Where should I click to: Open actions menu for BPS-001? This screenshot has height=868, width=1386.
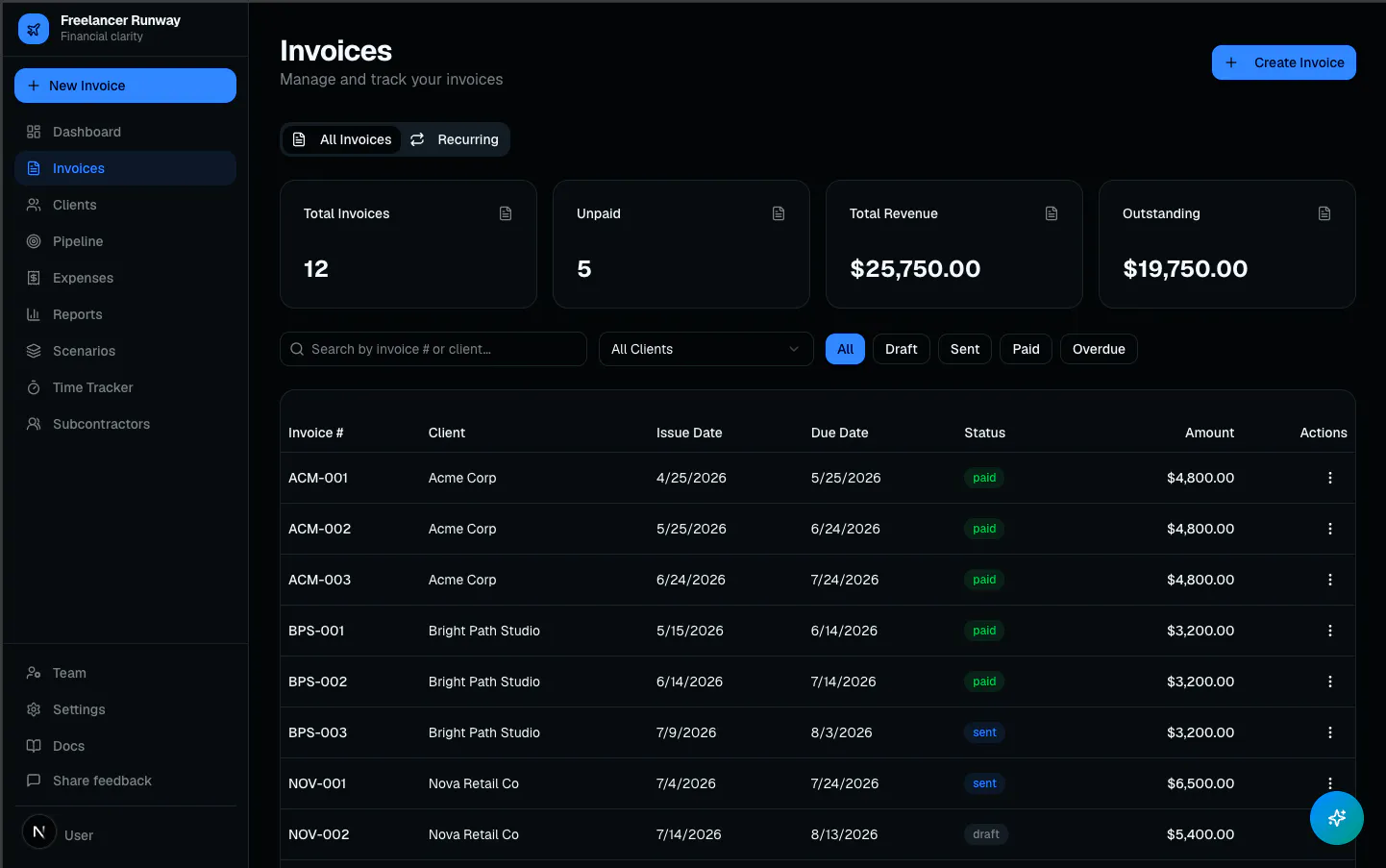1330,631
